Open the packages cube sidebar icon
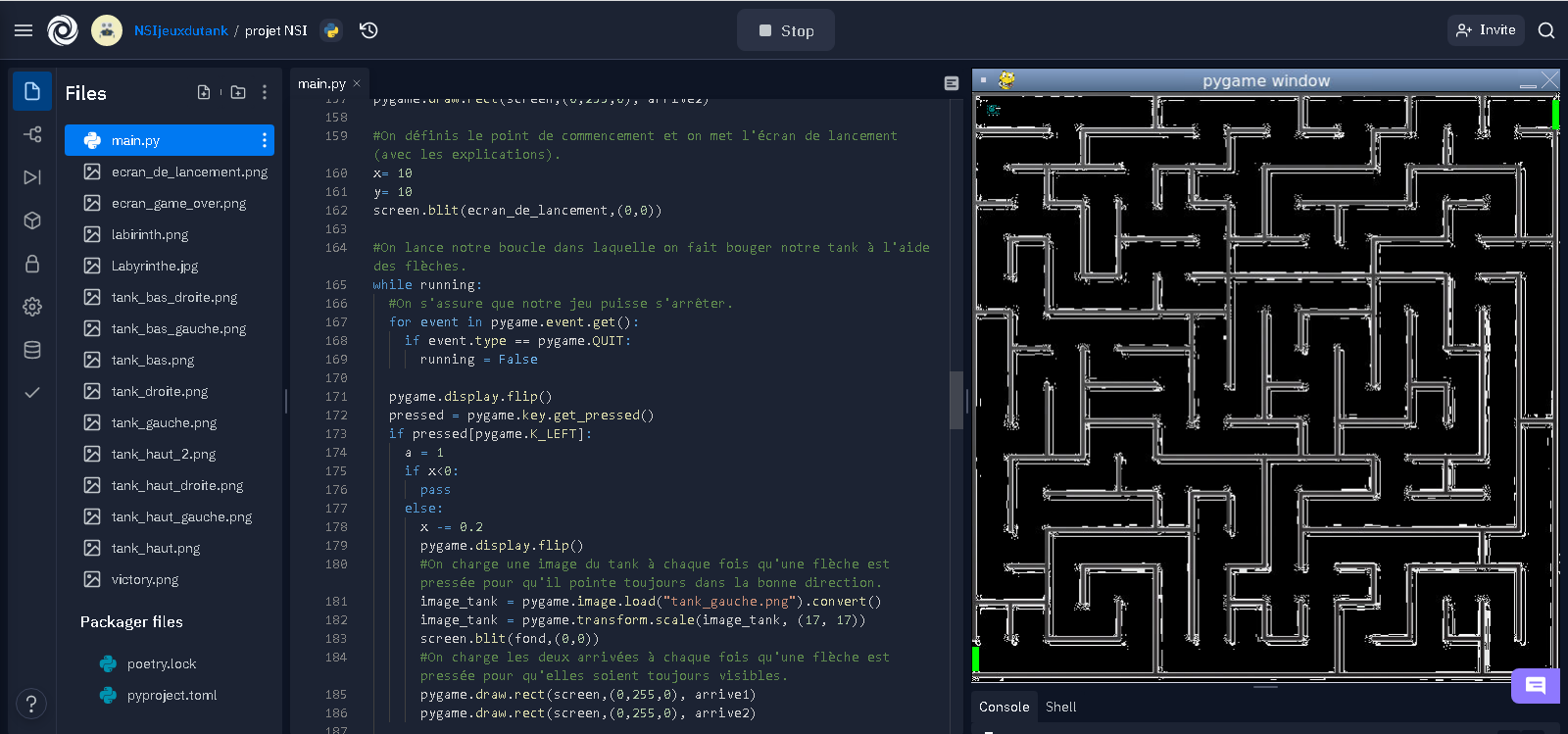Screen dimensions: 1568x734 pyautogui.click(x=32, y=220)
